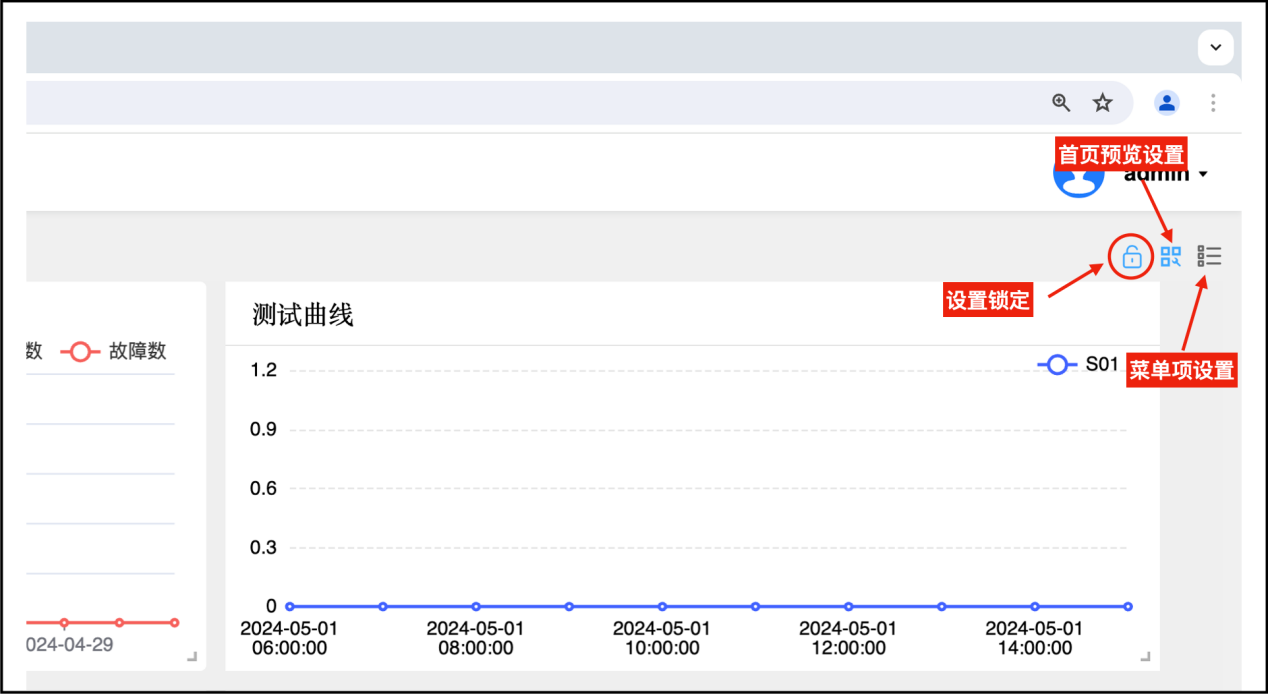Click the unlock padlock icon

pos(1131,257)
